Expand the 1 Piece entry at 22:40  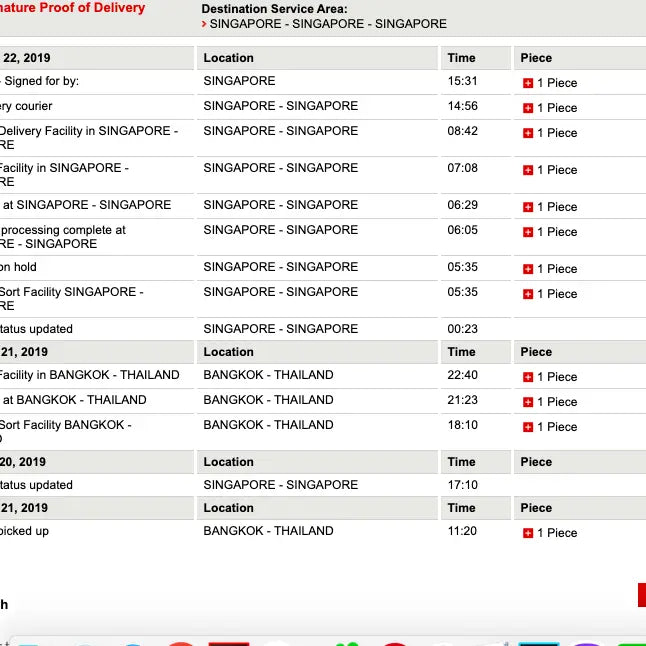(x=528, y=377)
